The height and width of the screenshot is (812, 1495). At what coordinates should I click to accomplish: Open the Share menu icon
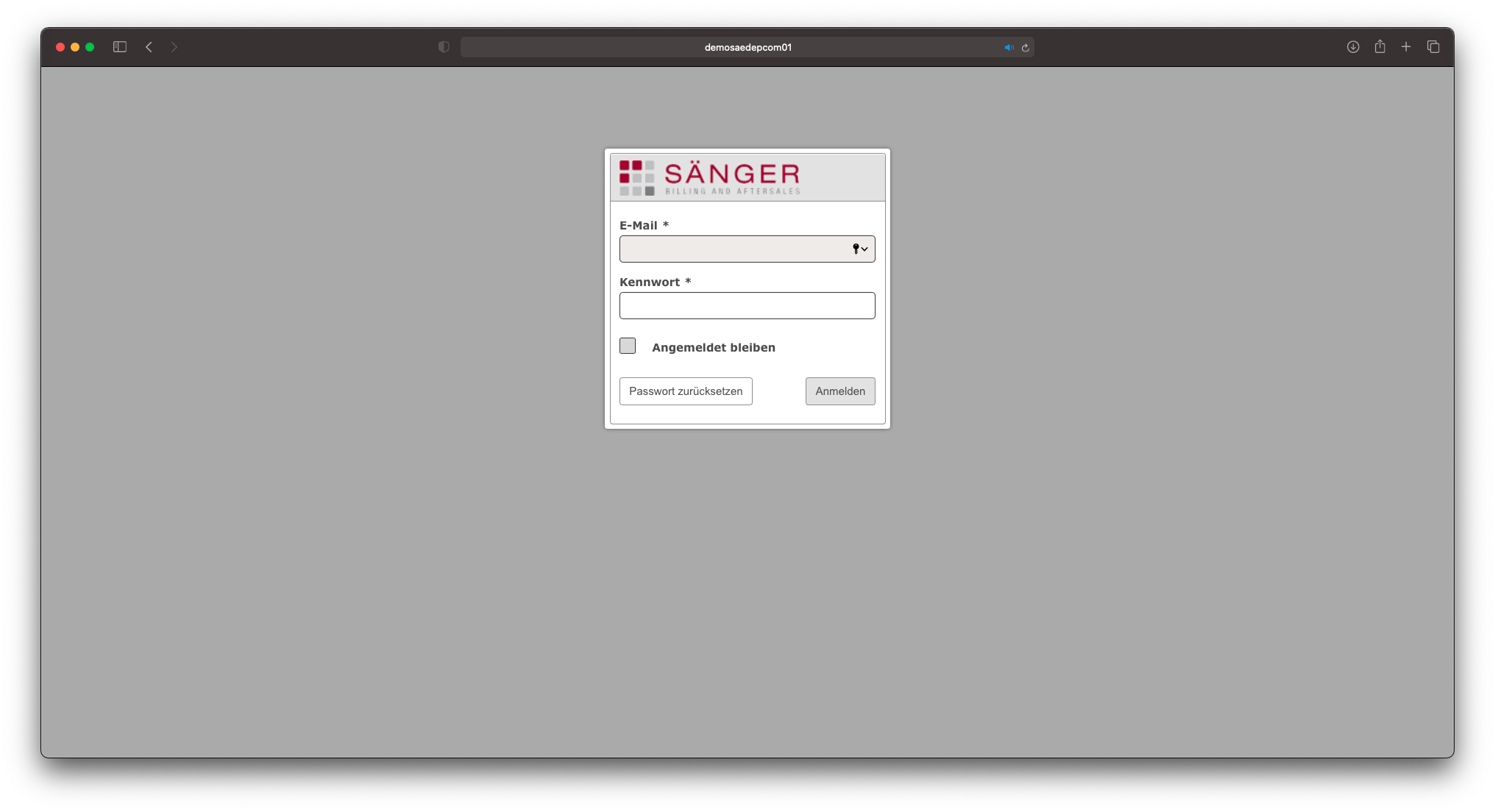pyautogui.click(x=1380, y=46)
